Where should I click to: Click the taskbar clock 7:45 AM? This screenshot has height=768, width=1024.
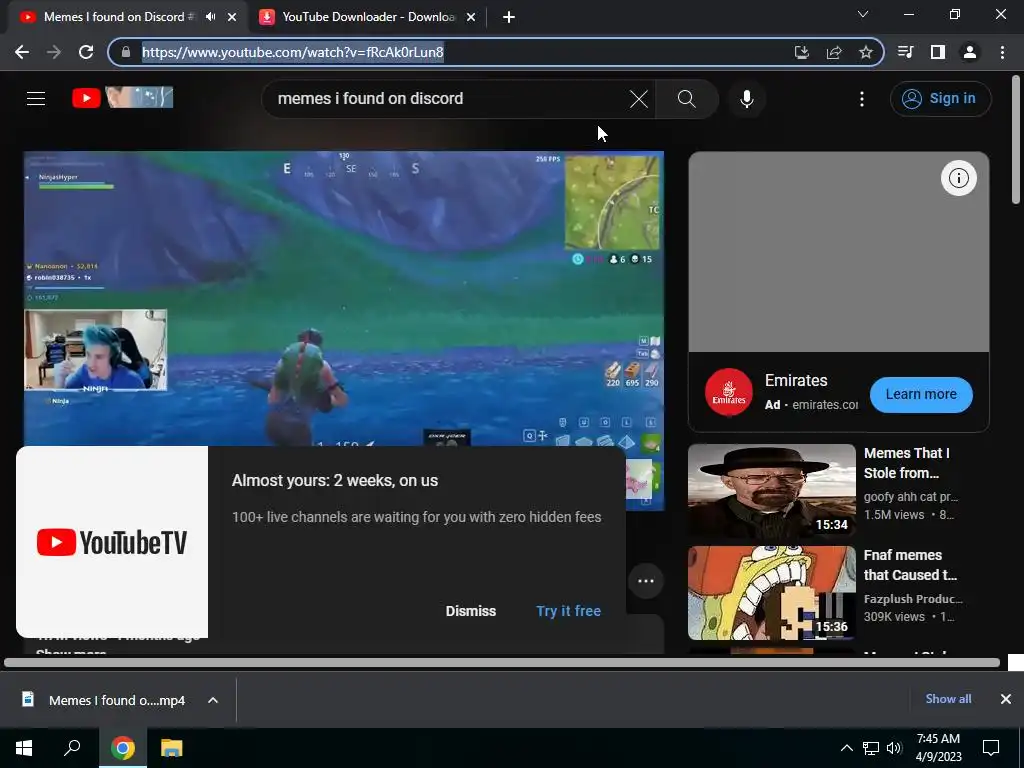[938, 748]
